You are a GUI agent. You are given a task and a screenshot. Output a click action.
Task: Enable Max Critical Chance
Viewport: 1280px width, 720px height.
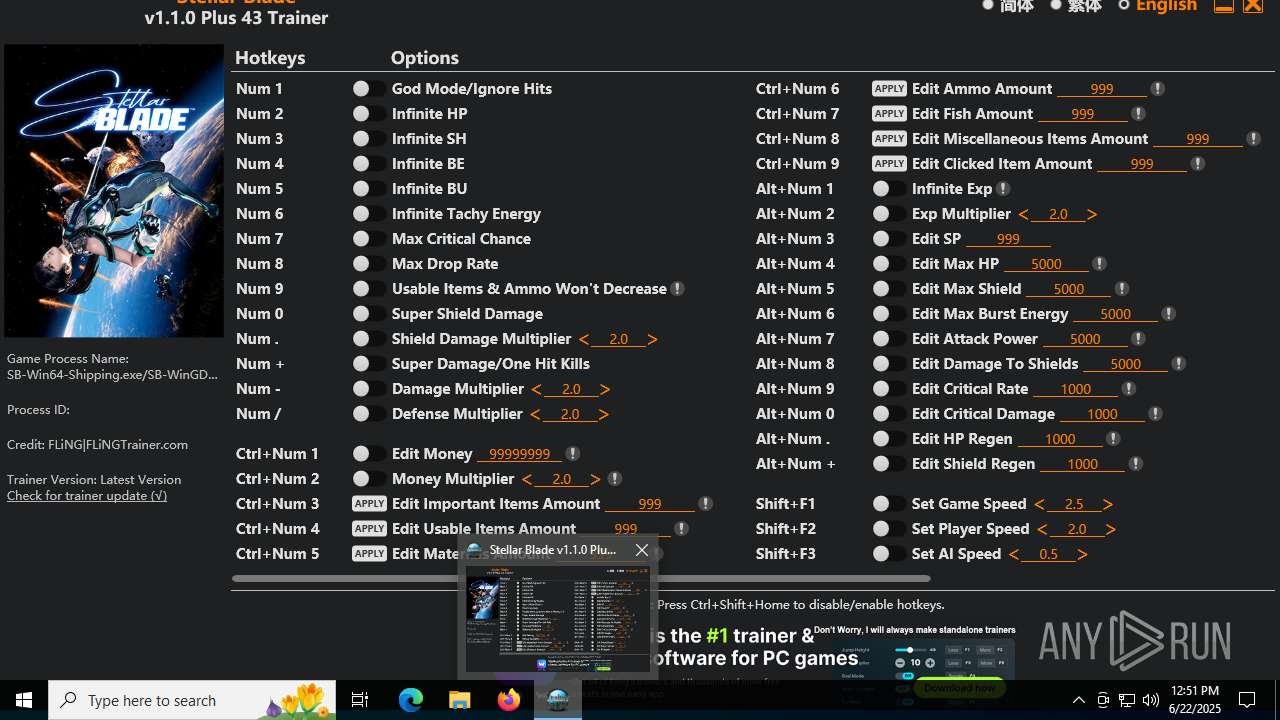coord(368,239)
